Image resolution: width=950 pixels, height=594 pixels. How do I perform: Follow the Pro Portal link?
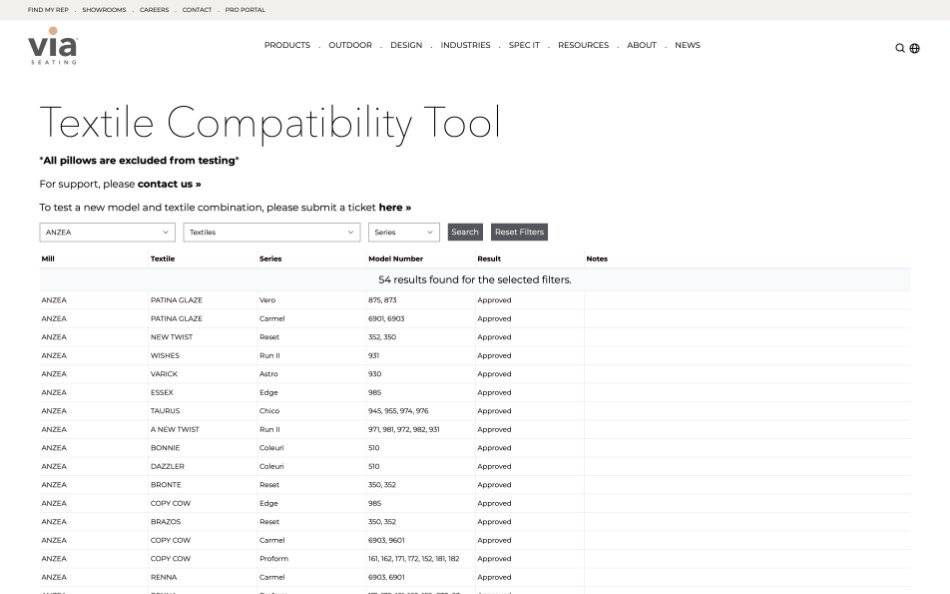[245, 10]
